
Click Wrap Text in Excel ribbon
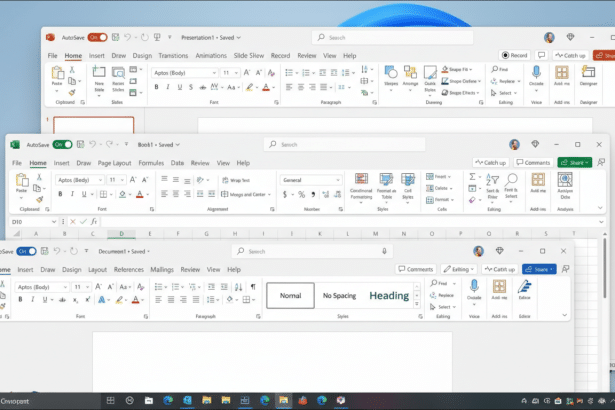click(x=236, y=180)
